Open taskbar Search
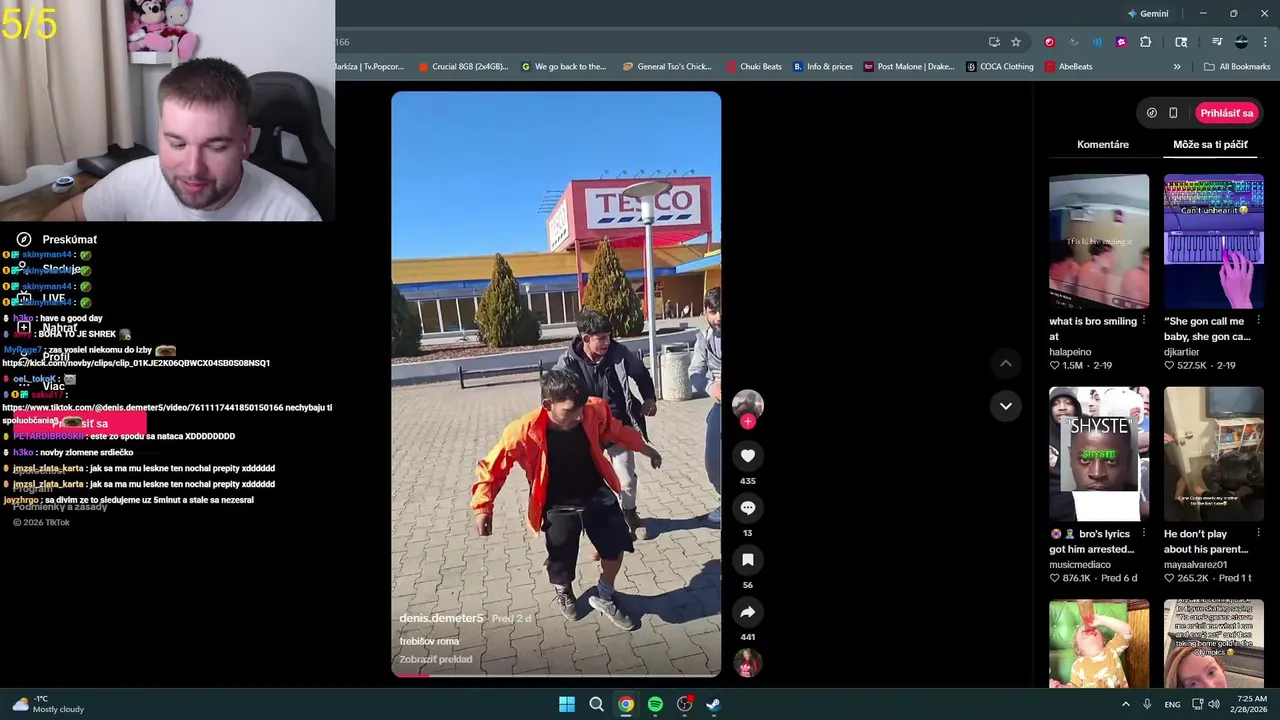 pyautogui.click(x=596, y=704)
